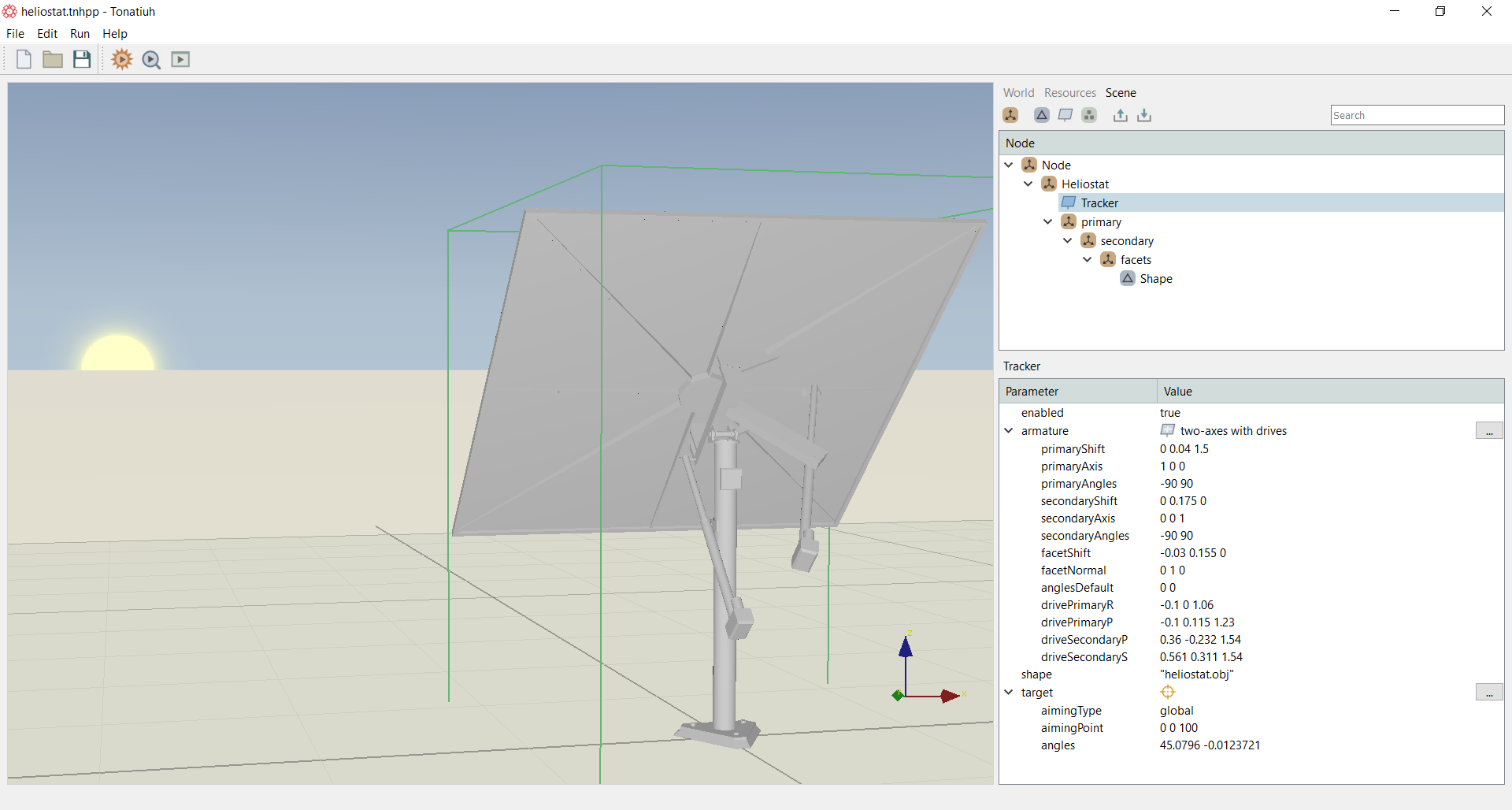Click the export upward-arrow icon in Scene panel
The image size is (1512, 810).
coord(1121,115)
